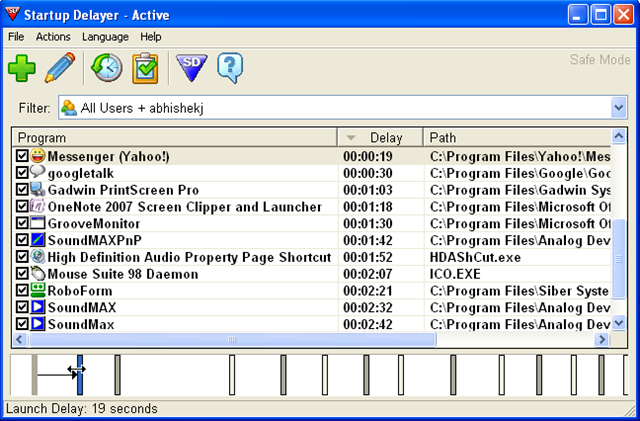640x421 pixels.
Task: Click the blue SD triangle icon
Action: click(191, 68)
